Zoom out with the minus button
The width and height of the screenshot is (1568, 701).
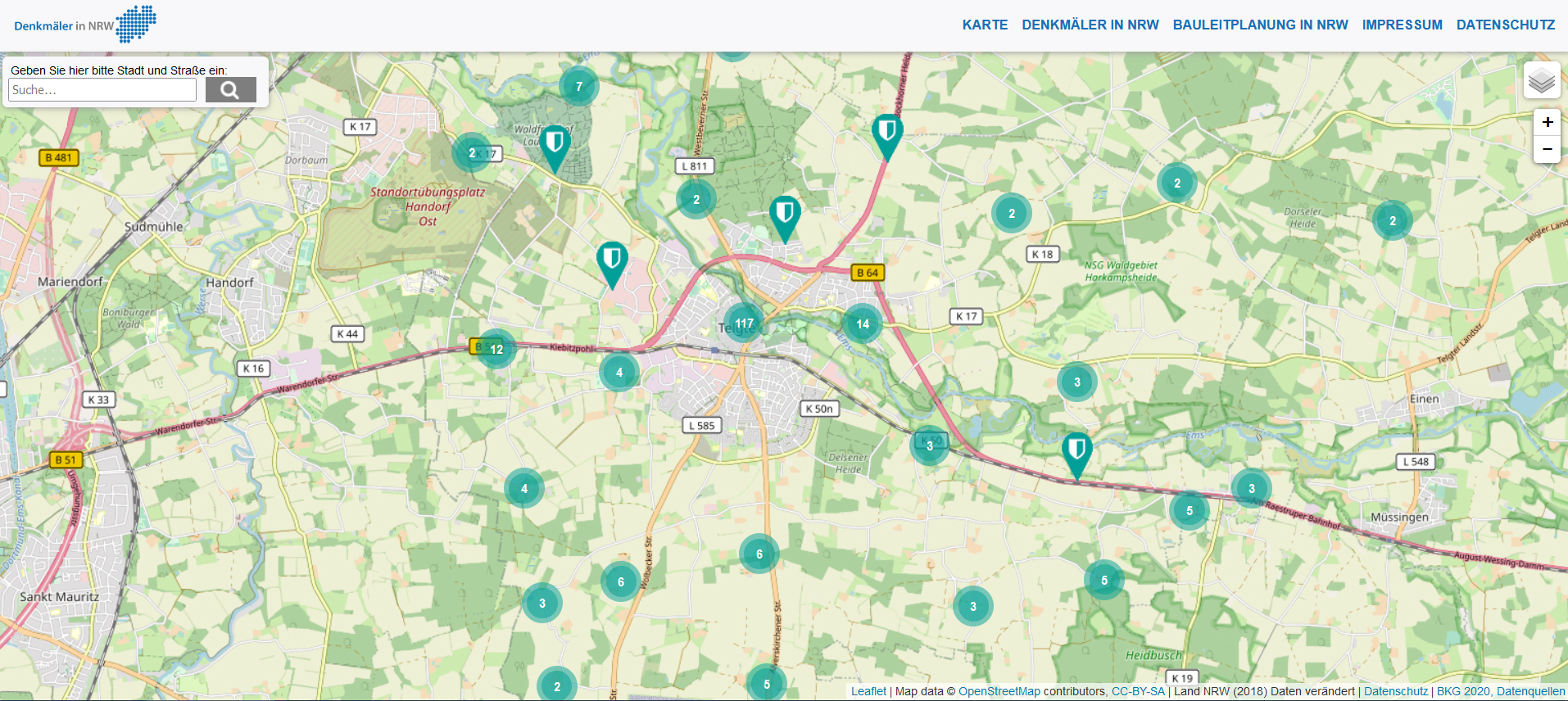tap(1547, 149)
